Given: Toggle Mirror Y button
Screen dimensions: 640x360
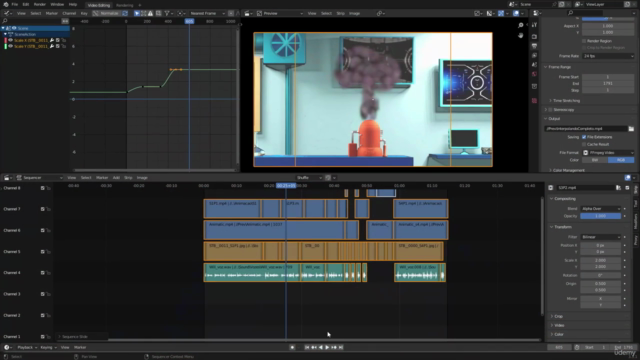Looking at the screenshot, I should 600,305.
